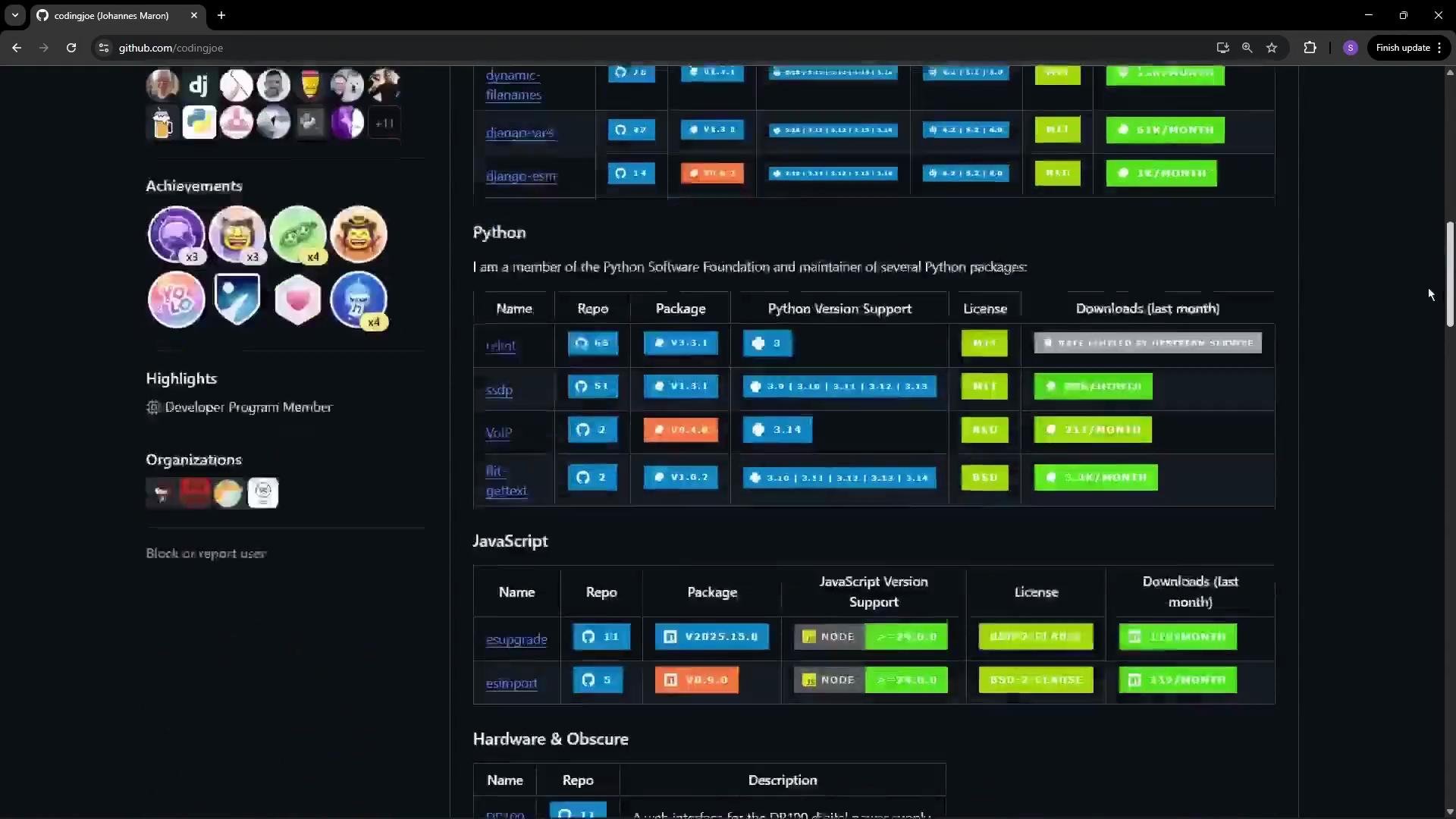Click the page vertical scrollbar thumb
Screen dimensions: 1456x819
1450,275
